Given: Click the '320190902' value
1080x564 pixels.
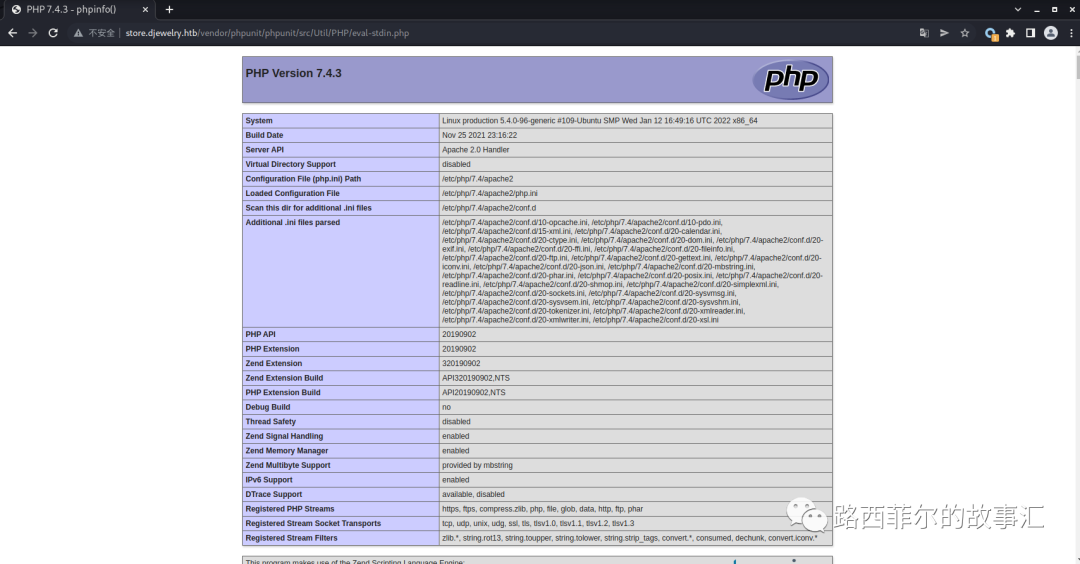Looking at the screenshot, I should pos(461,363).
